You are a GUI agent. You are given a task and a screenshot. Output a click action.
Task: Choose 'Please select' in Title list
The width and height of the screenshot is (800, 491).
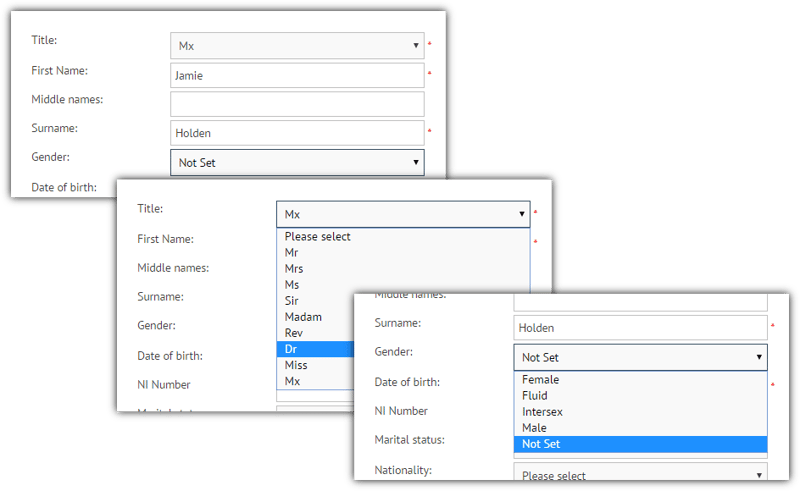[403, 236]
